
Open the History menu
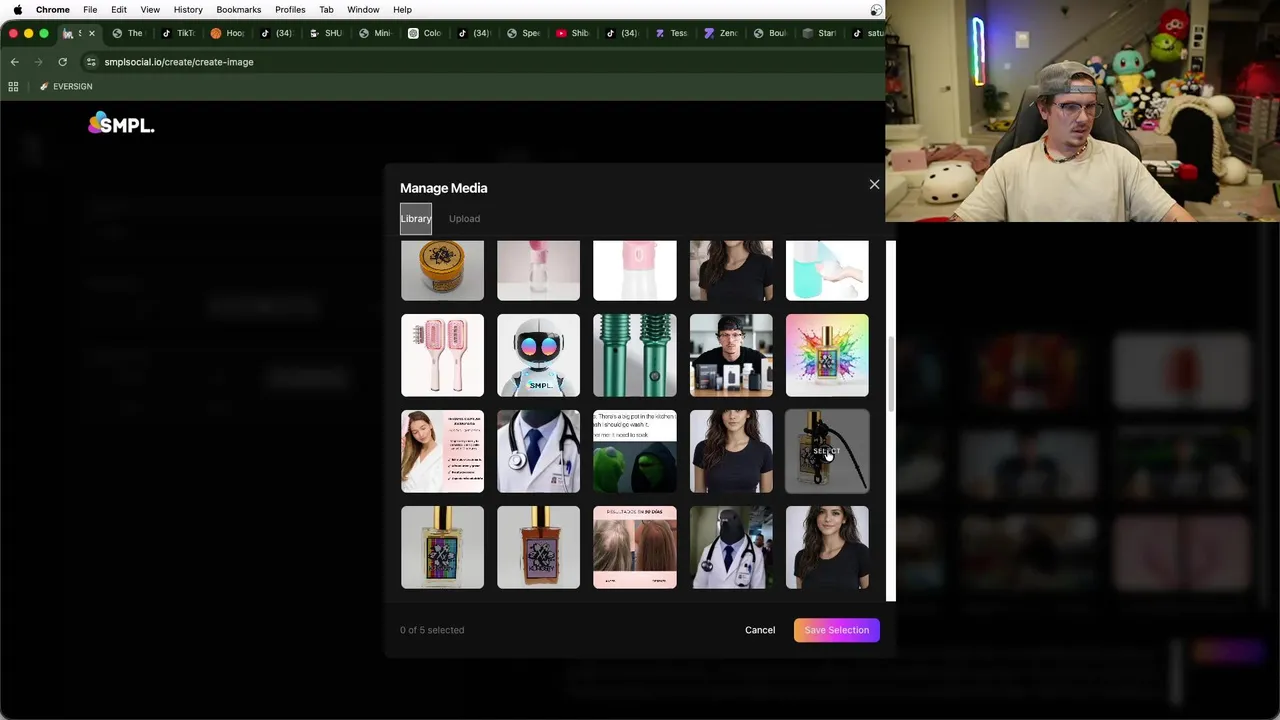pos(188,10)
